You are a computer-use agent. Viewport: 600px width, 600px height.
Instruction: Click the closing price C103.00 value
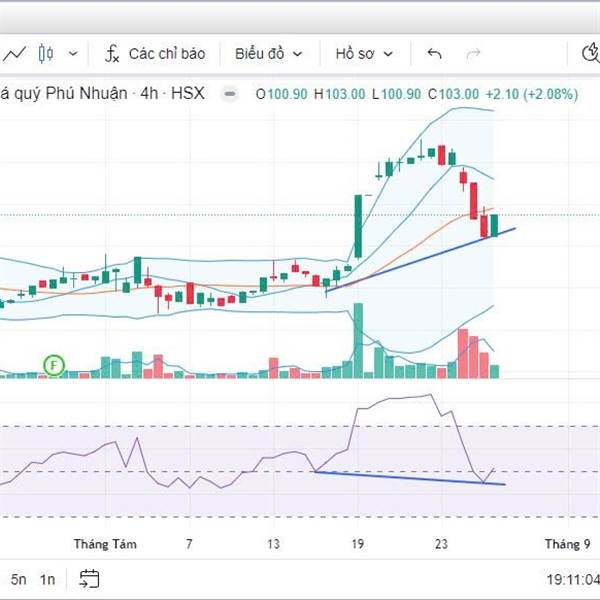[x=453, y=94]
